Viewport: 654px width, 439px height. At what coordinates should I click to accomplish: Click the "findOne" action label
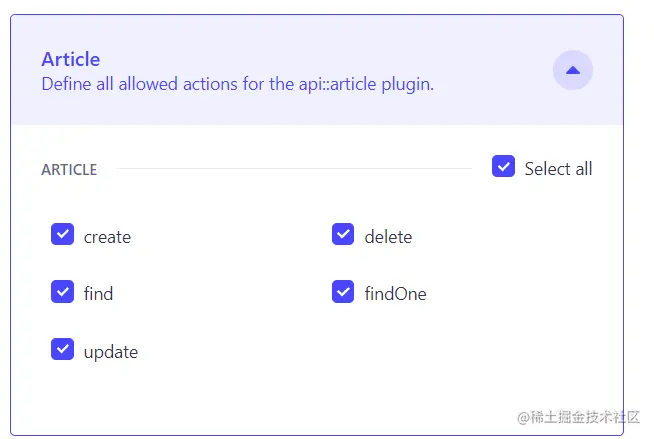(x=395, y=294)
